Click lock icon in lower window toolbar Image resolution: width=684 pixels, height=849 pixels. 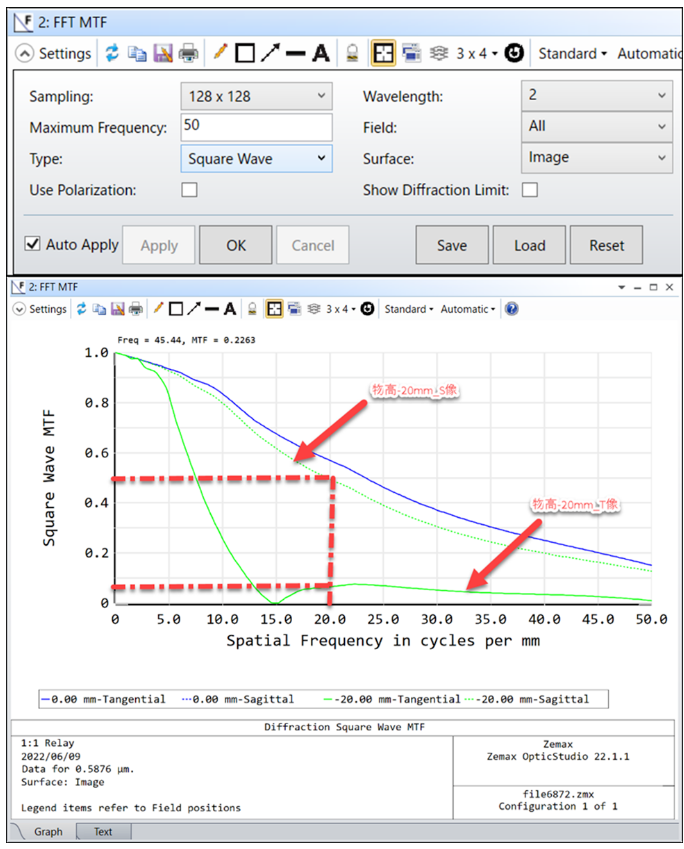point(252,309)
